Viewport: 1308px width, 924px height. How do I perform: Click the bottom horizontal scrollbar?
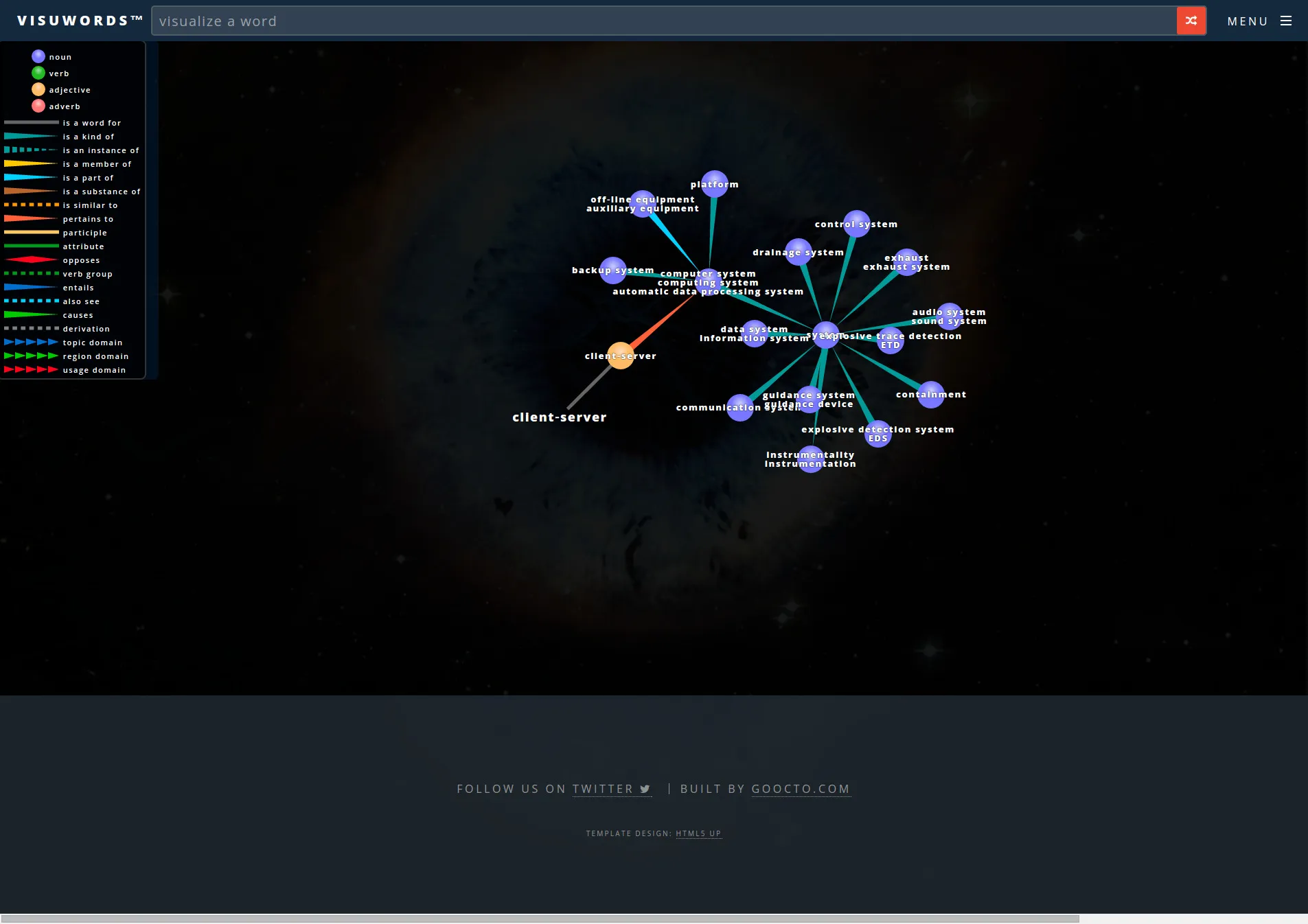[x=542, y=919]
